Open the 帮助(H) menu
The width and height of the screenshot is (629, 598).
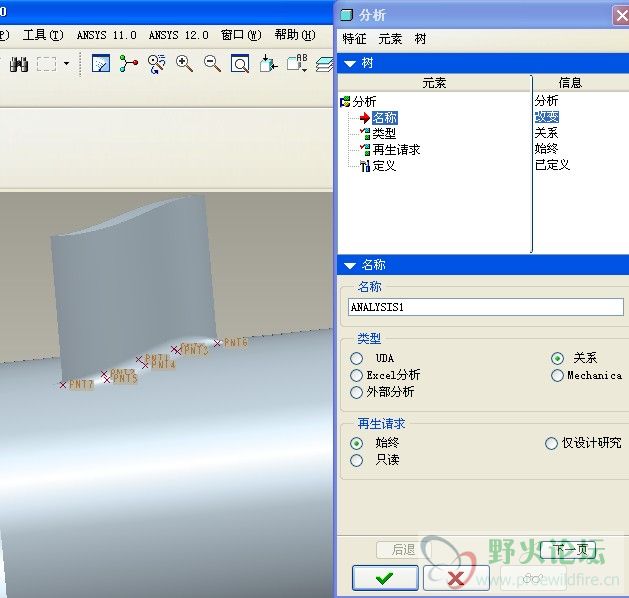point(295,35)
